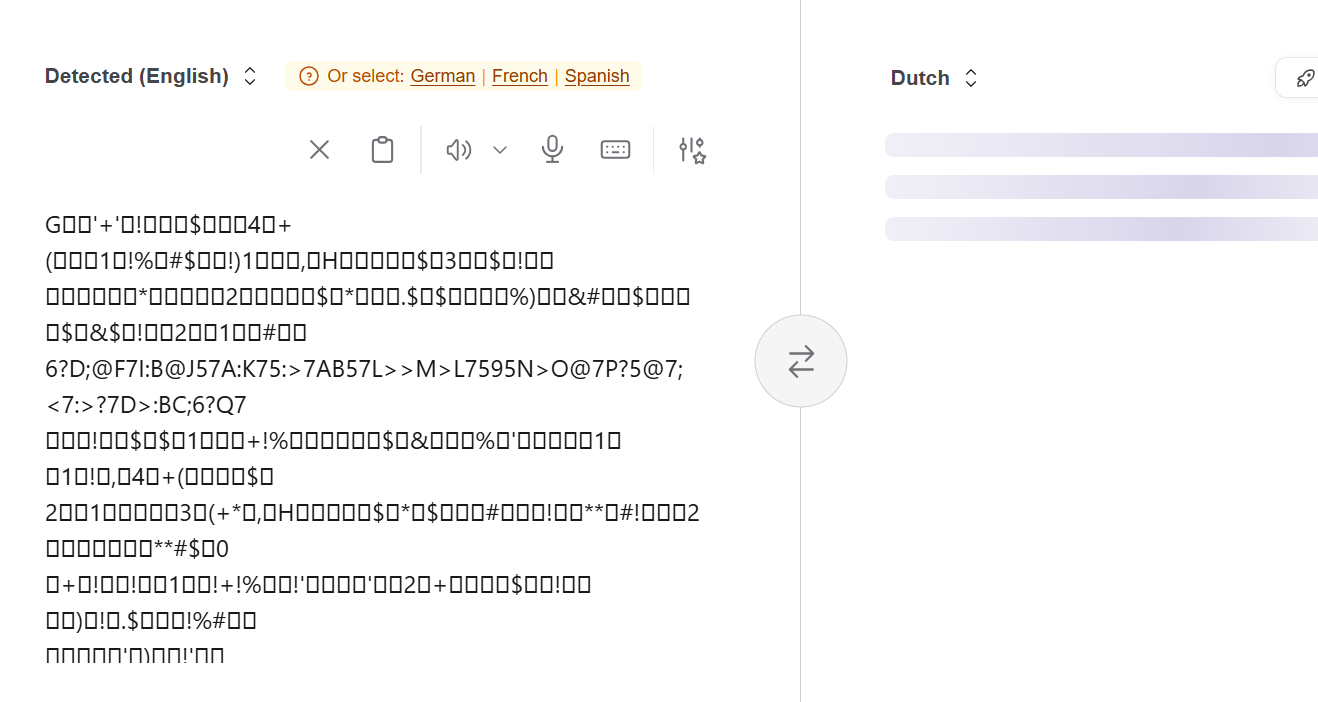The width and height of the screenshot is (1318, 702).
Task: Listen to source text via speaker icon
Action: coord(458,150)
